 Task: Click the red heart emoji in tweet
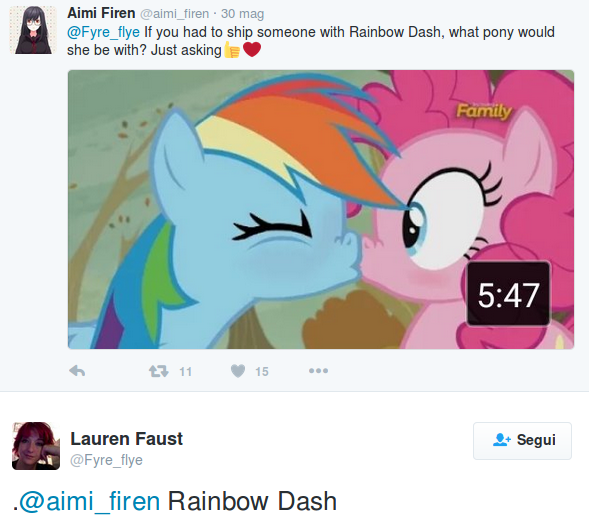252,50
